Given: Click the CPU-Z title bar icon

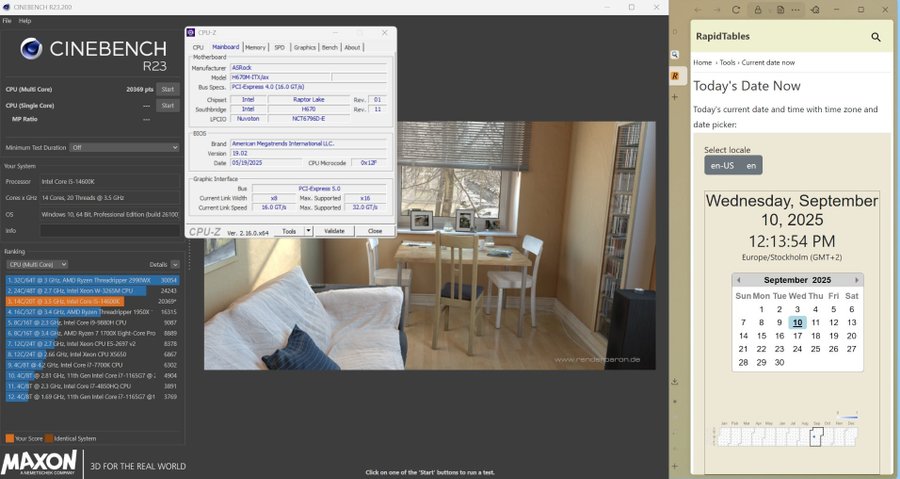Looking at the screenshot, I should 191,33.
